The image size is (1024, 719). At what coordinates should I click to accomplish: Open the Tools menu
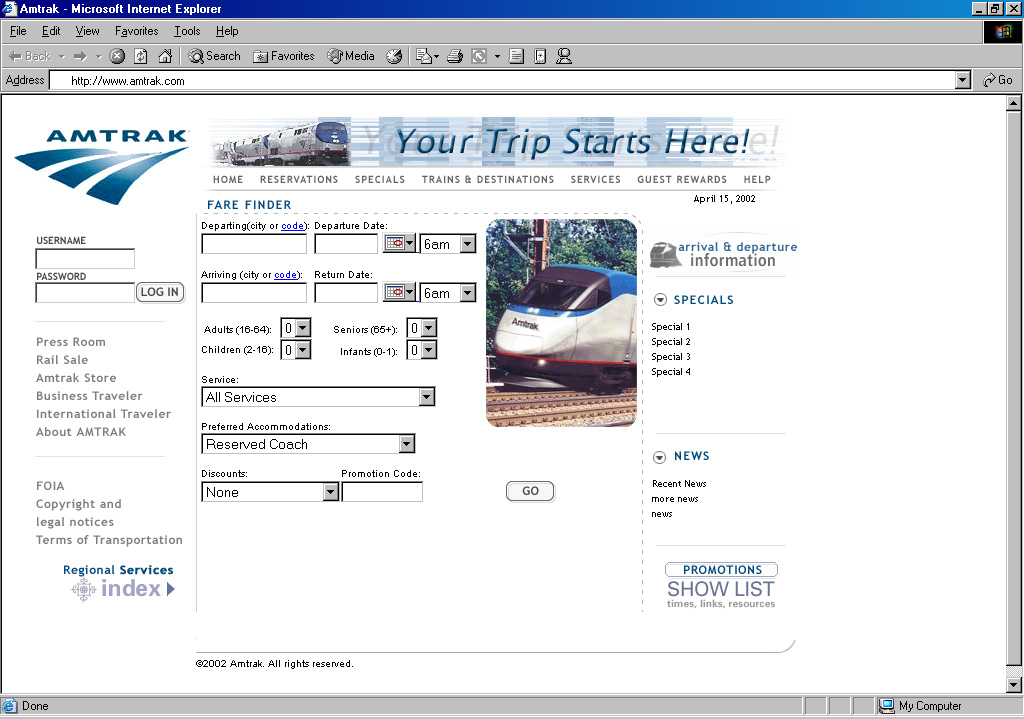tap(187, 31)
